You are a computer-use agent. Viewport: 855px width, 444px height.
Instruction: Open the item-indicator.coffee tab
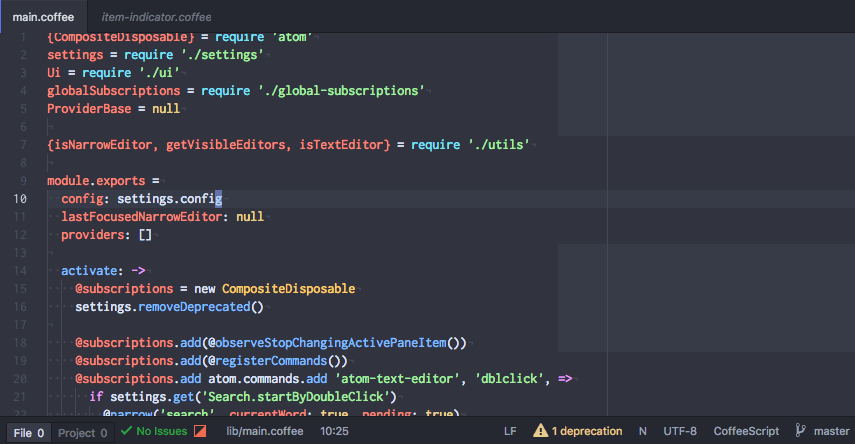[x=156, y=17]
